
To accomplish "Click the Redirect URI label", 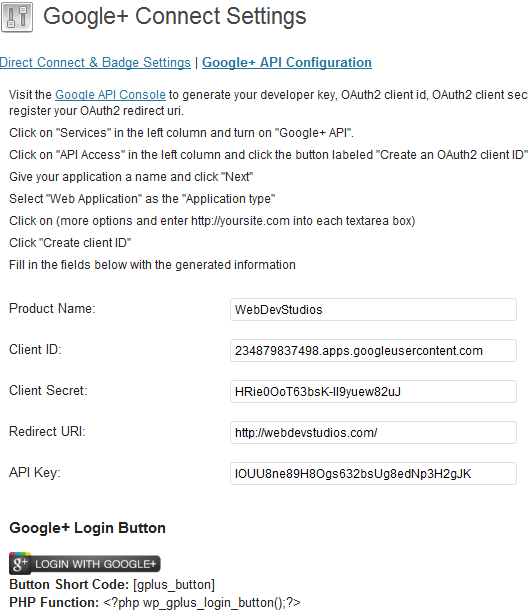I will click(x=47, y=431).
